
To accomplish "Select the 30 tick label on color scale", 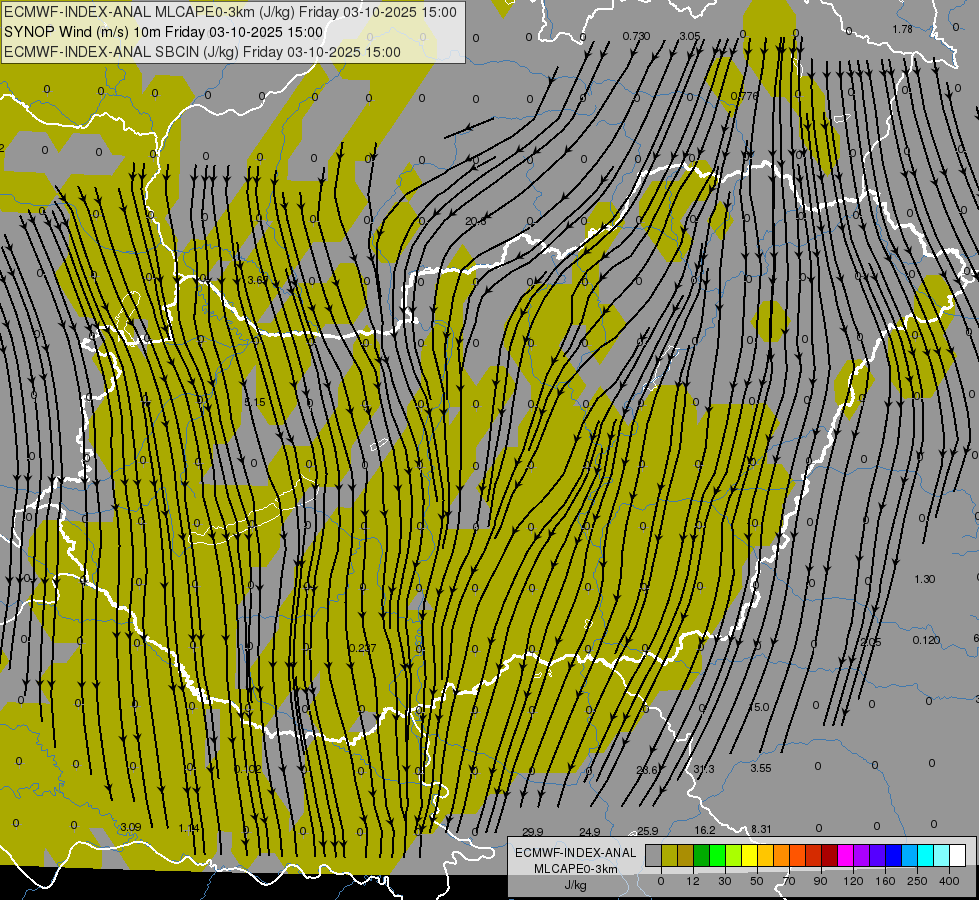I will (724, 881).
